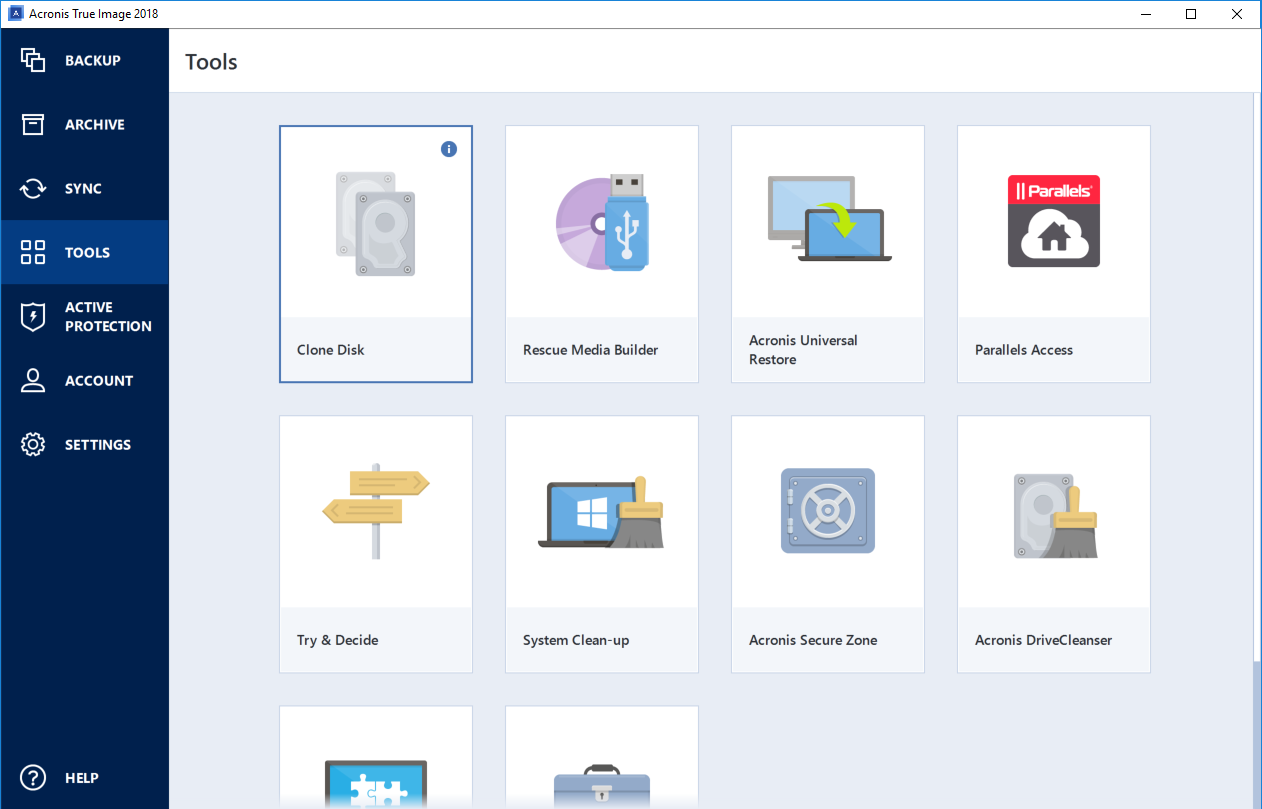Click the Acronis Secure Zone safe icon

click(828, 511)
